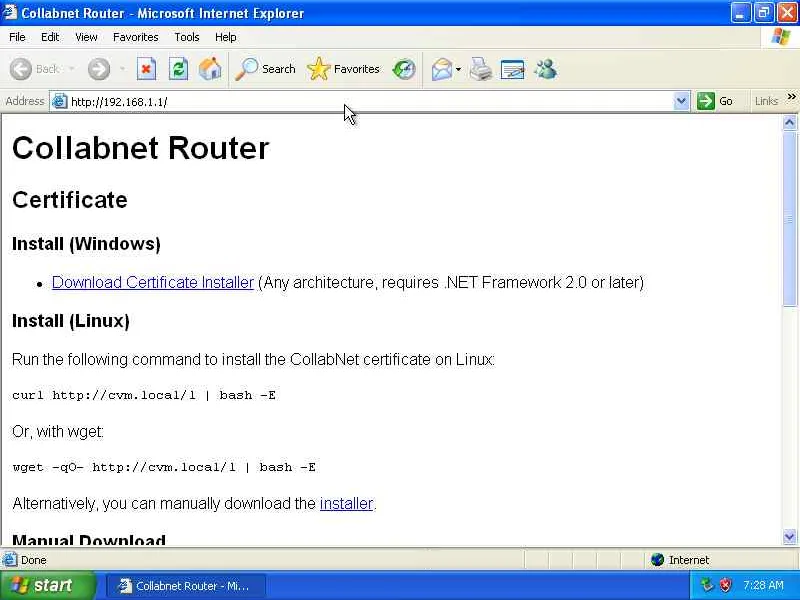Refresh the page with the green arrows icon
Viewport: 800px width, 600px height.
[178, 69]
